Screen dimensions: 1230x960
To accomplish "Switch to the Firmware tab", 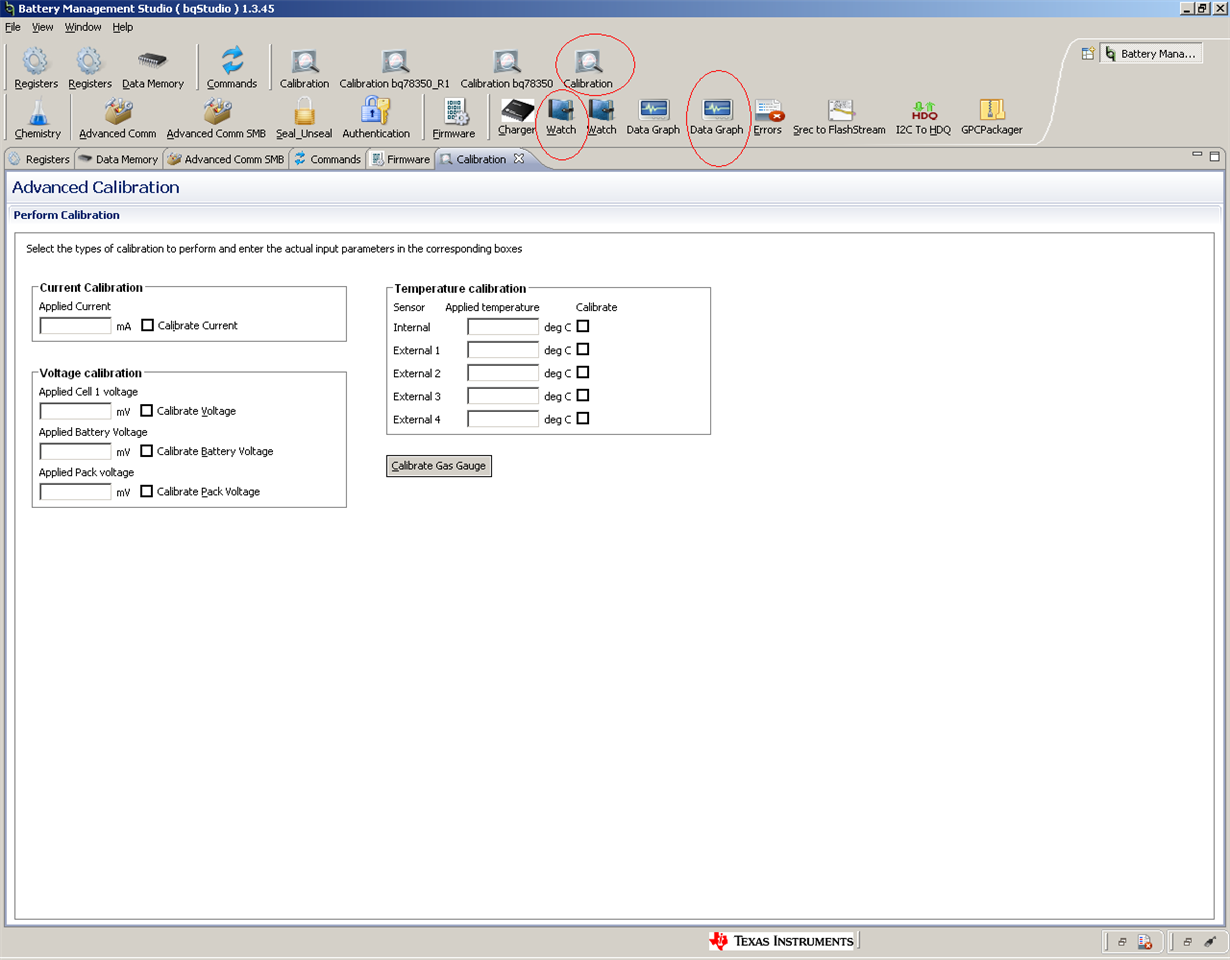I will click(400, 159).
